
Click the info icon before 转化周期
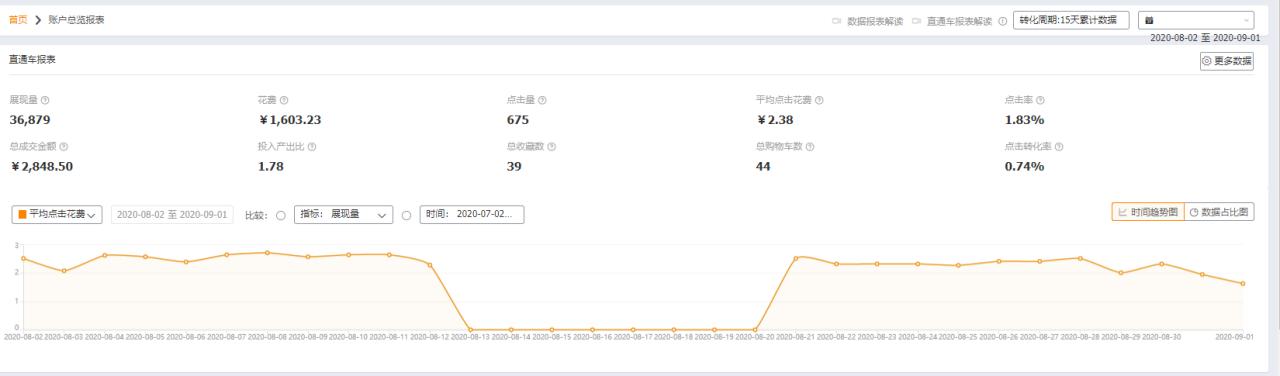point(1003,21)
